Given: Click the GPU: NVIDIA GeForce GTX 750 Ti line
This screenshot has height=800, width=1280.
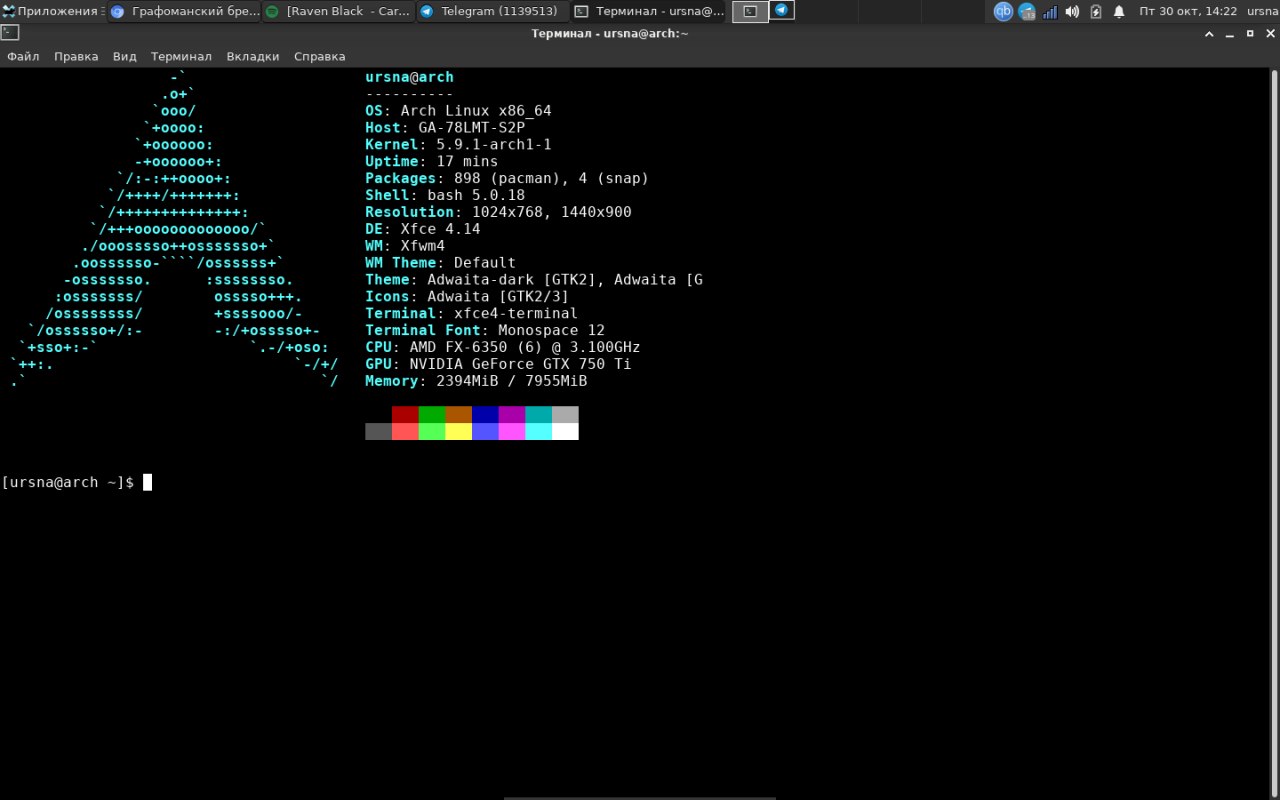Looking at the screenshot, I should [498, 364].
